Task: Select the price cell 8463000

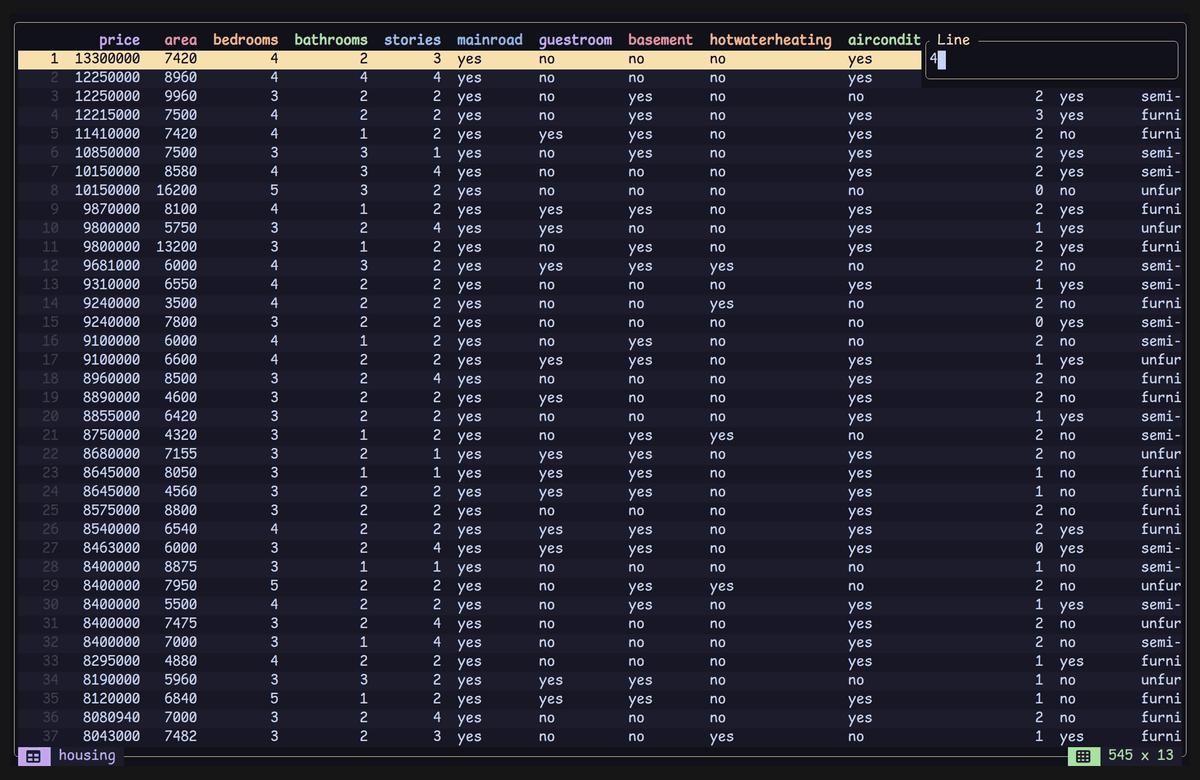Action: coord(111,549)
